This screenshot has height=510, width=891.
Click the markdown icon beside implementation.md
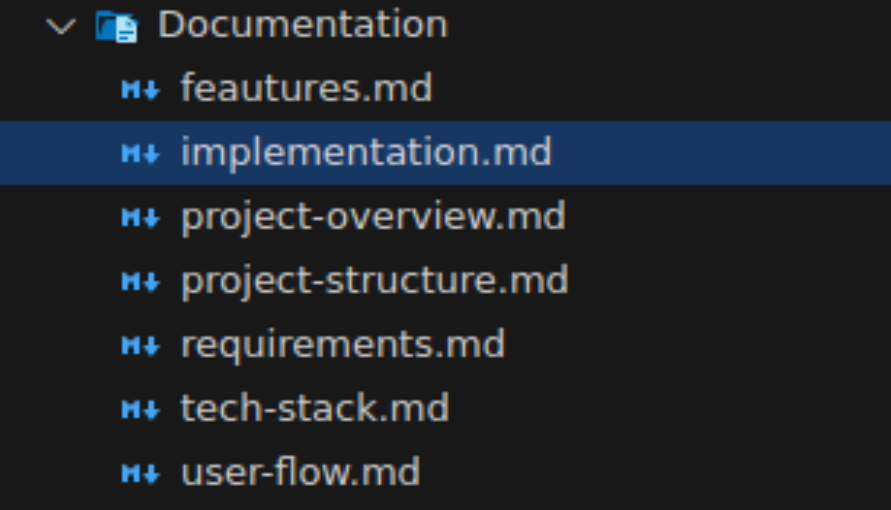[140, 154]
